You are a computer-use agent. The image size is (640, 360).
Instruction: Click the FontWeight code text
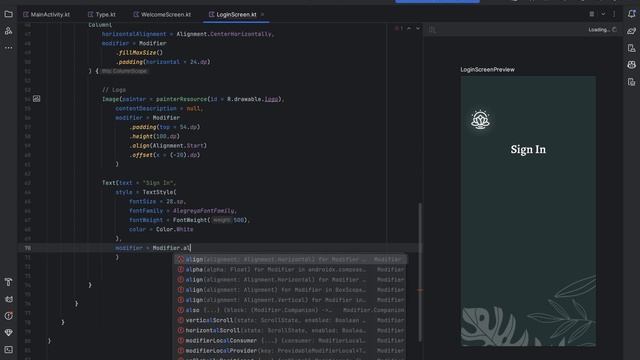(190, 220)
